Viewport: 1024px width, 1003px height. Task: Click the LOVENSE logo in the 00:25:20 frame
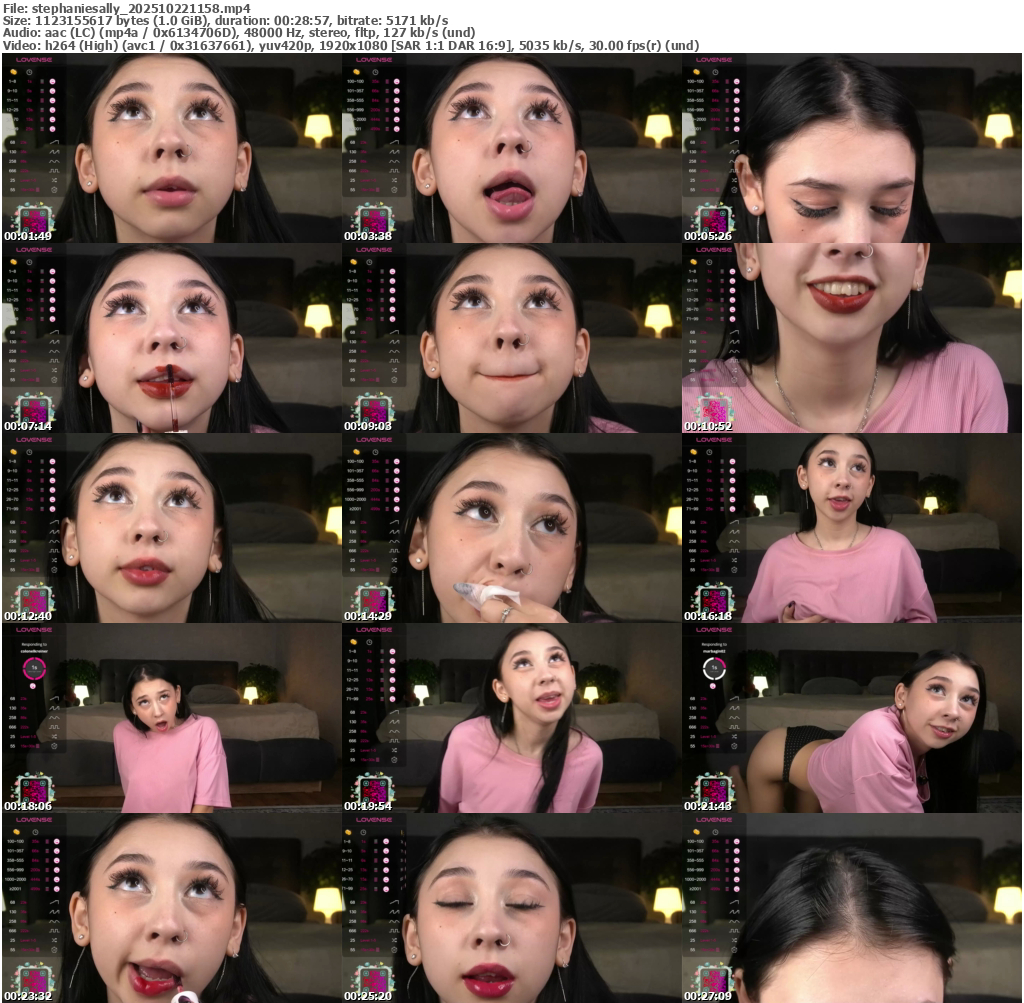pos(374,820)
